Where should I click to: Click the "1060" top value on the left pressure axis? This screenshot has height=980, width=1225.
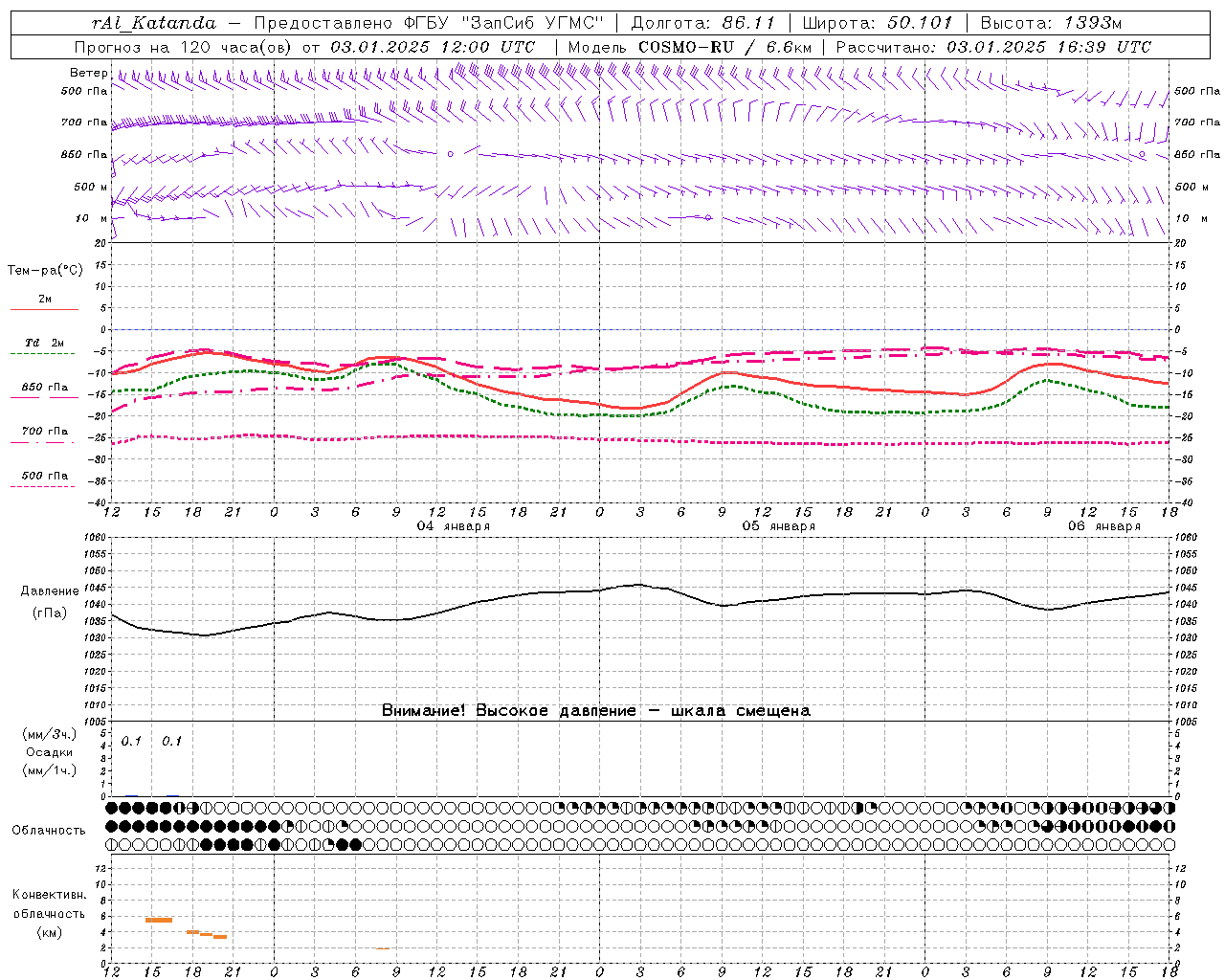pyautogui.click(x=97, y=538)
